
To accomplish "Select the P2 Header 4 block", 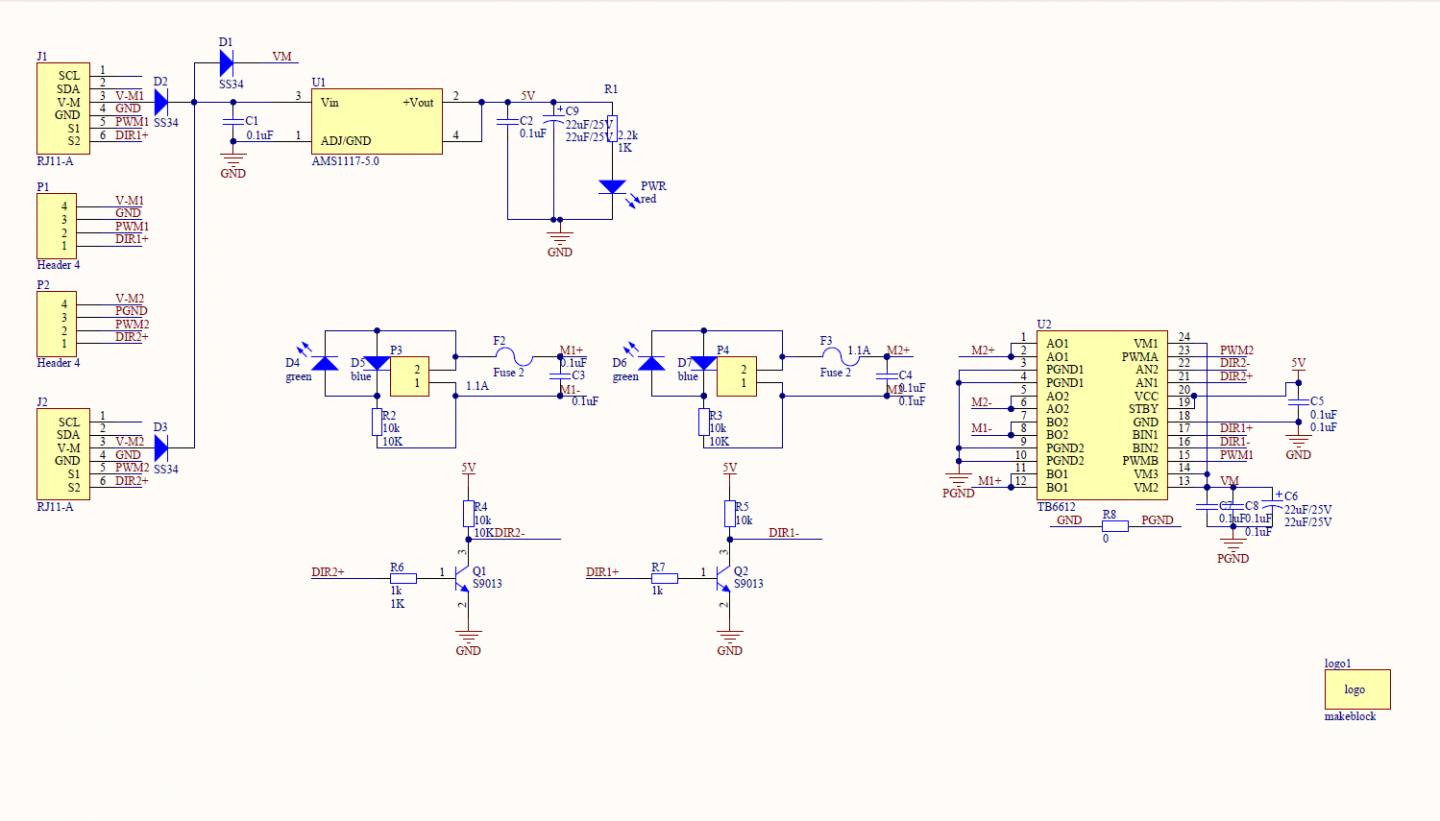I will coord(56,323).
